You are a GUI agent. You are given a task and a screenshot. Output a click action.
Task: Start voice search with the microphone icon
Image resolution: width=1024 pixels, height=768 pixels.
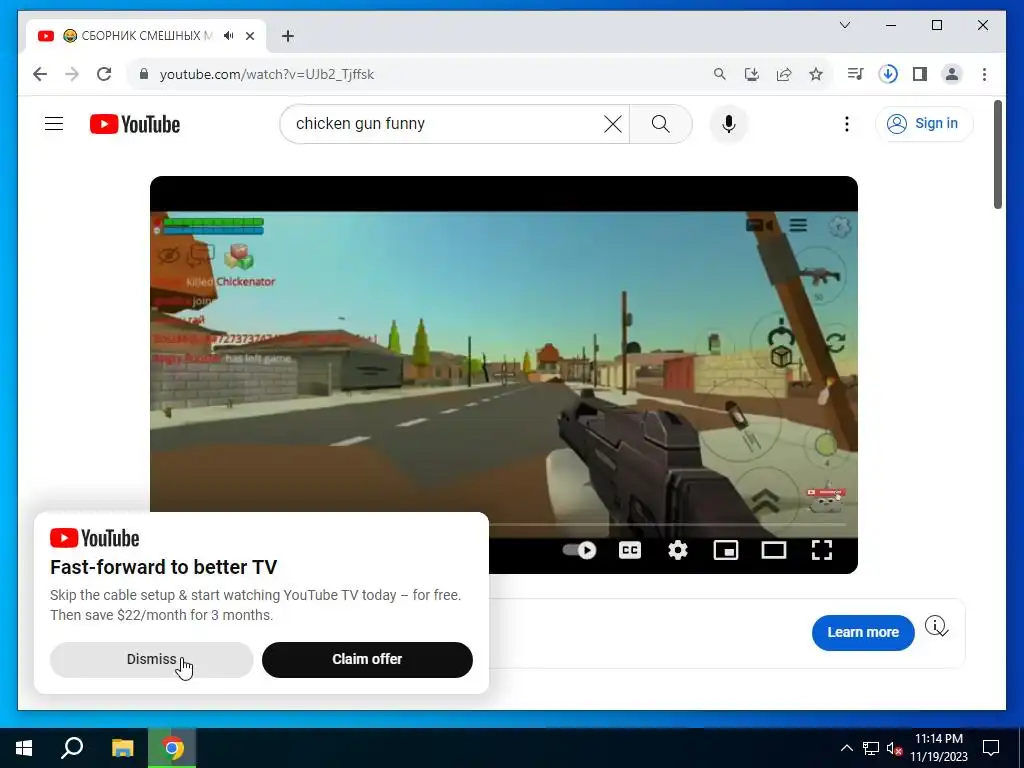click(728, 123)
